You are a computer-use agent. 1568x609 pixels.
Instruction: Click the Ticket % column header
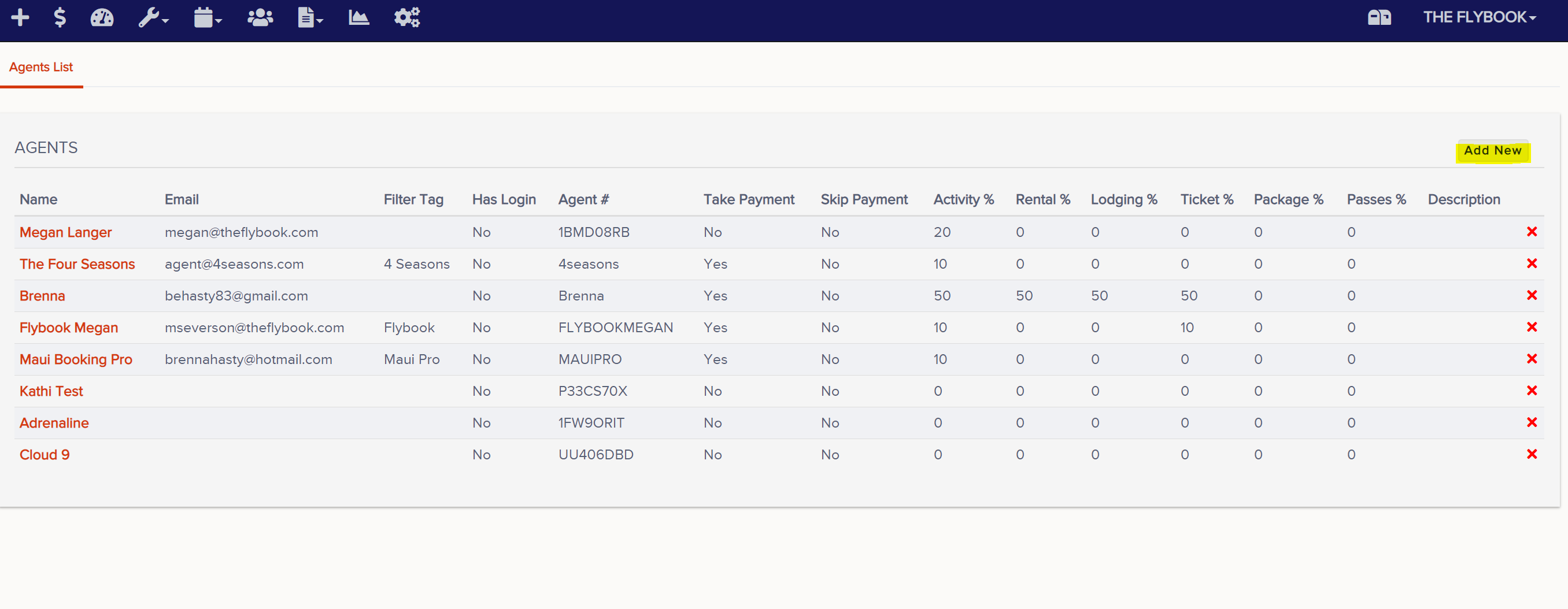coord(1207,199)
